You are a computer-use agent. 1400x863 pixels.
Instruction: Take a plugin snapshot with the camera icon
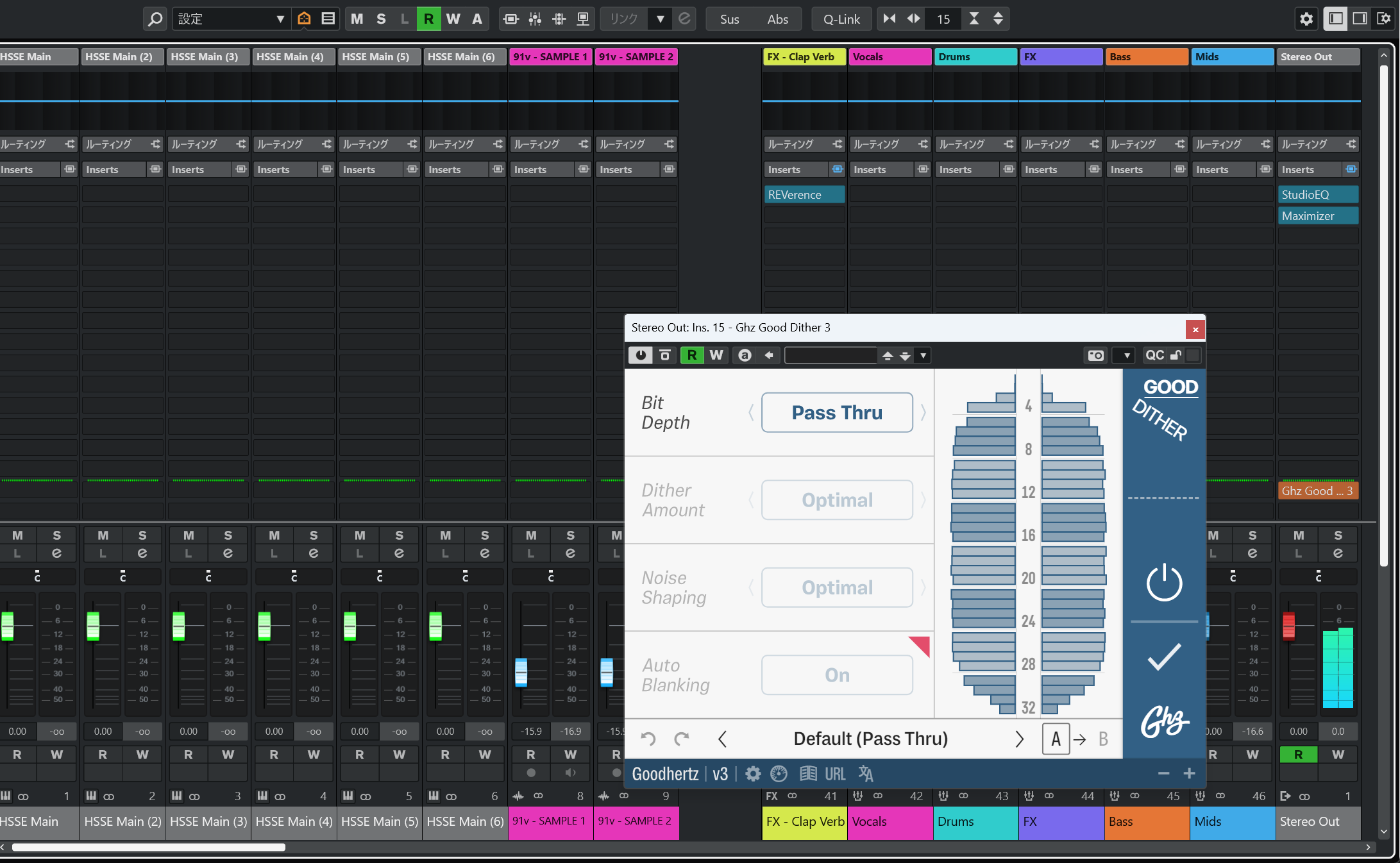[x=1096, y=355]
